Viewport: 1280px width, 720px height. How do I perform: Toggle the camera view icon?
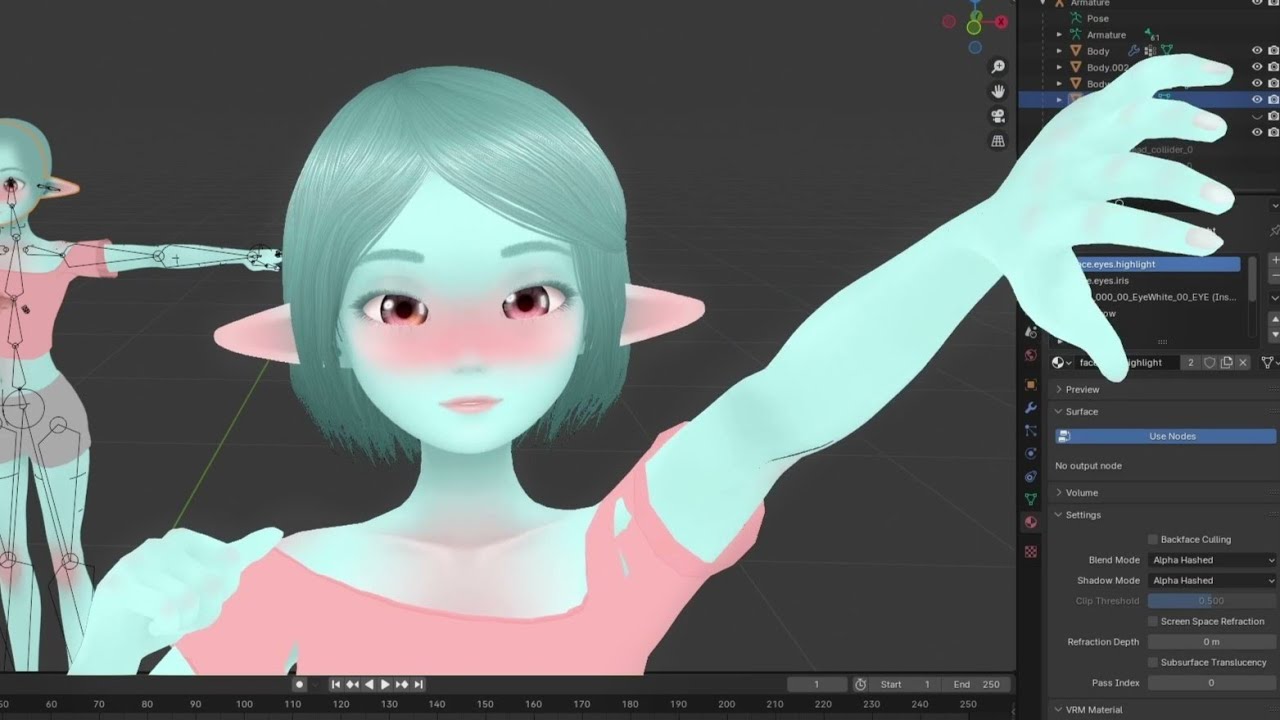[998, 116]
